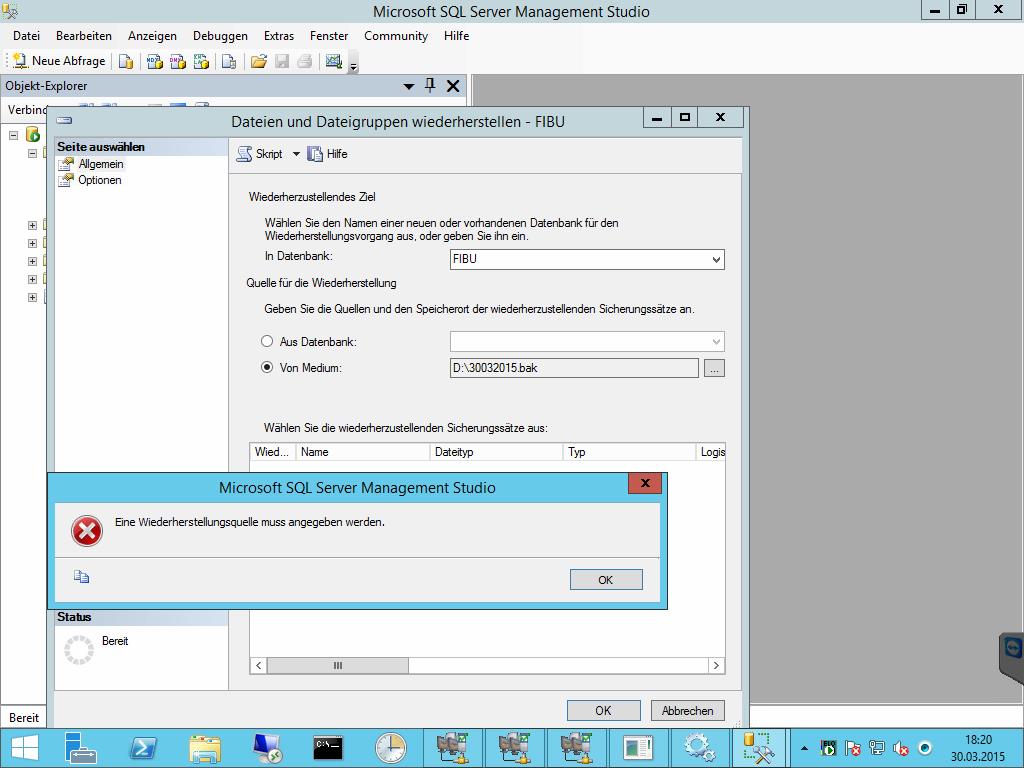Browse for backup medium with the ... button
Screen dimensions: 1024x768
click(x=714, y=368)
